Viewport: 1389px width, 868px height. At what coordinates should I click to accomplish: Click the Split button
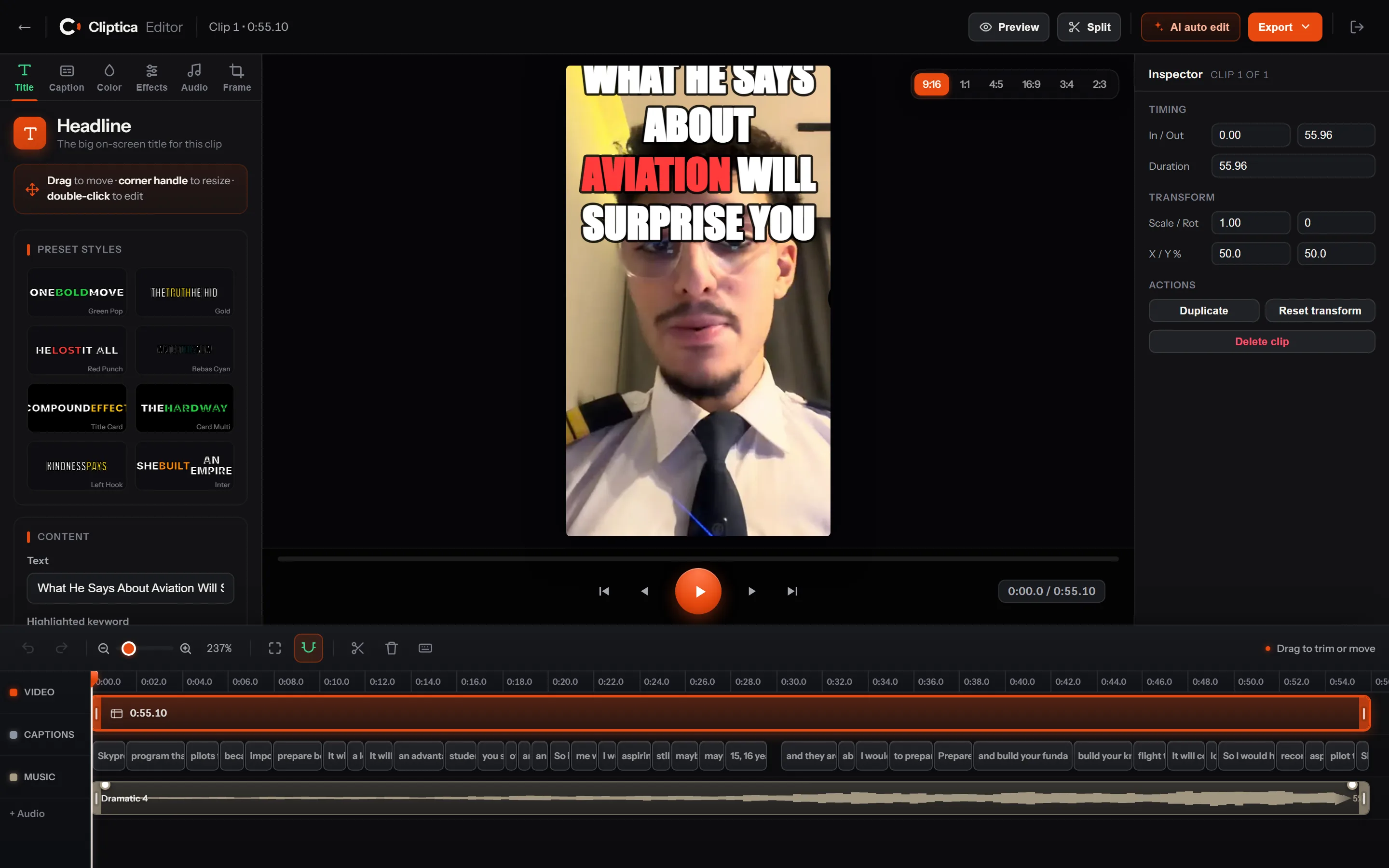pos(1089,27)
